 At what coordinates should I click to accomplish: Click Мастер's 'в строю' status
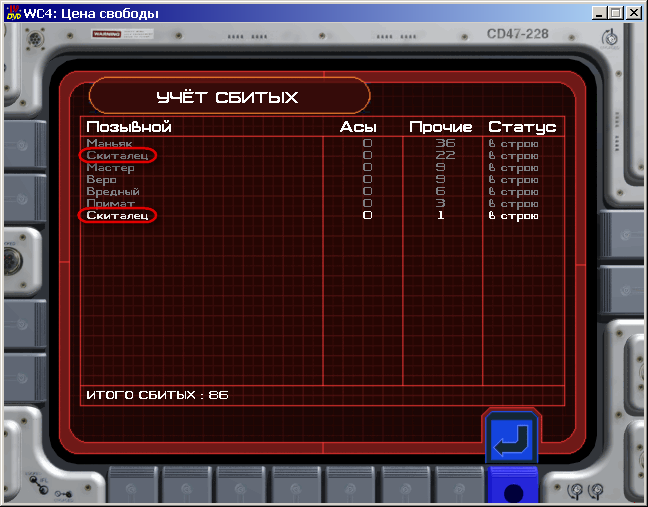point(513,168)
